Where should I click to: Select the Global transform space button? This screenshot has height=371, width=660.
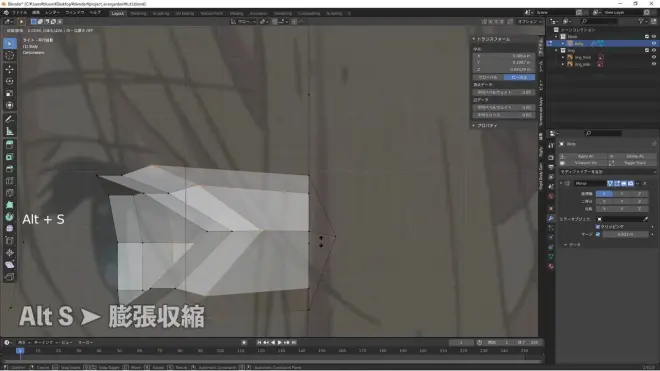click(488, 77)
